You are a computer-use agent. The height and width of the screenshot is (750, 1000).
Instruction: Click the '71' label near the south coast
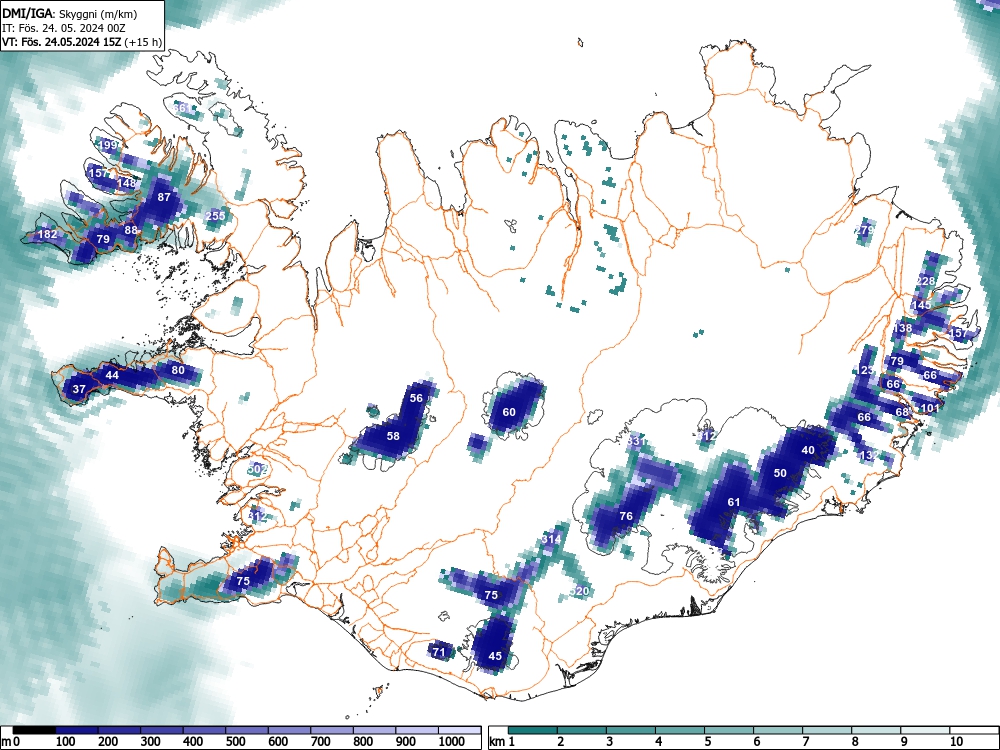(x=438, y=652)
